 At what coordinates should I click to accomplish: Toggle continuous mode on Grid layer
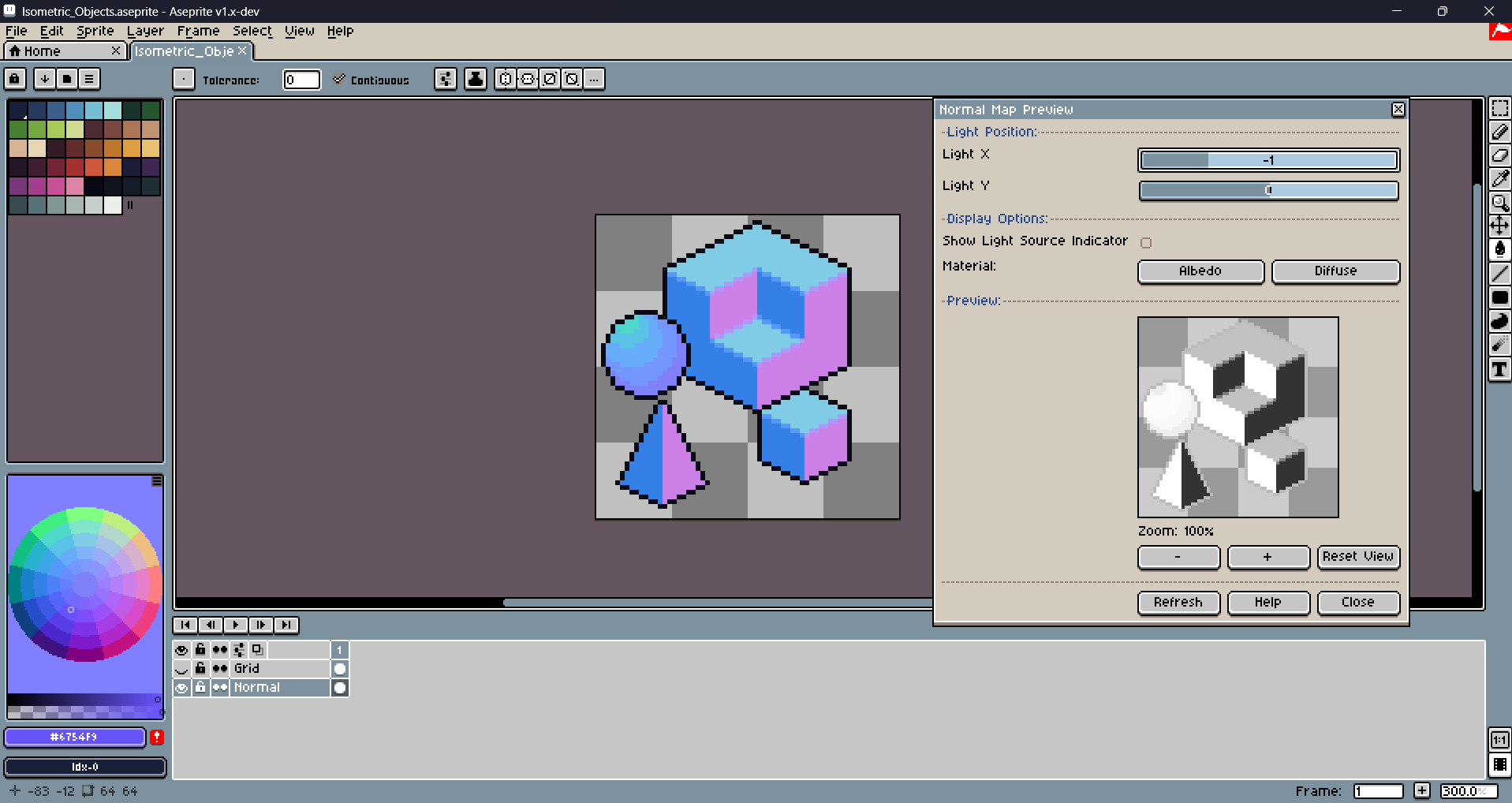click(x=220, y=669)
